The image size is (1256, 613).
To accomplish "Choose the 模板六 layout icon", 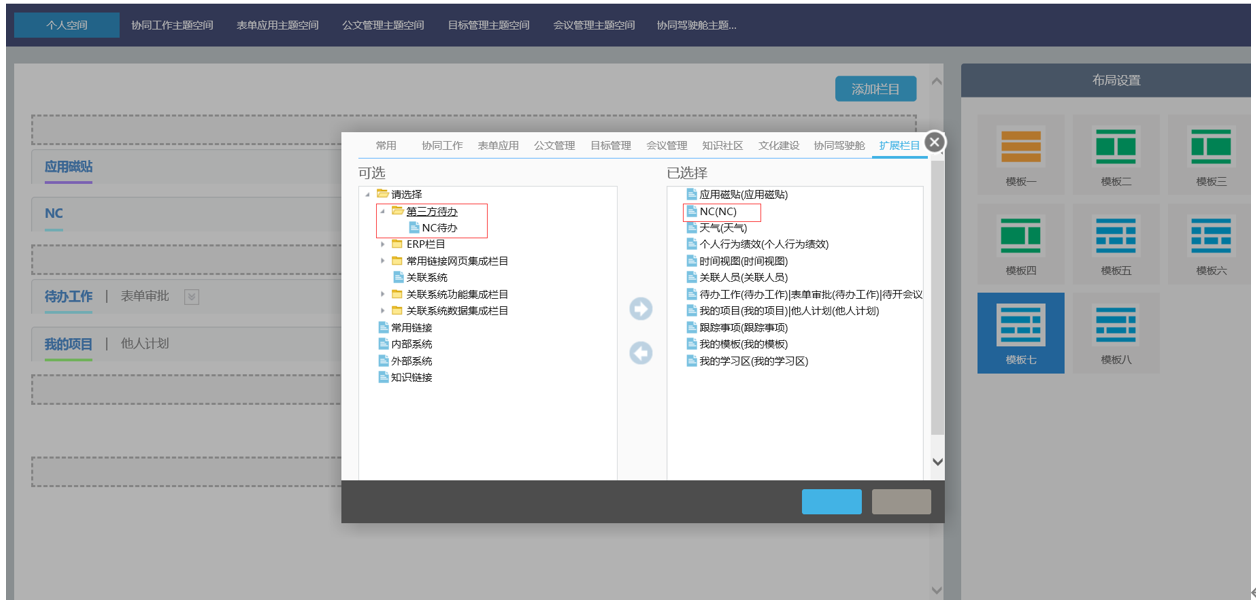I will coord(1210,244).
